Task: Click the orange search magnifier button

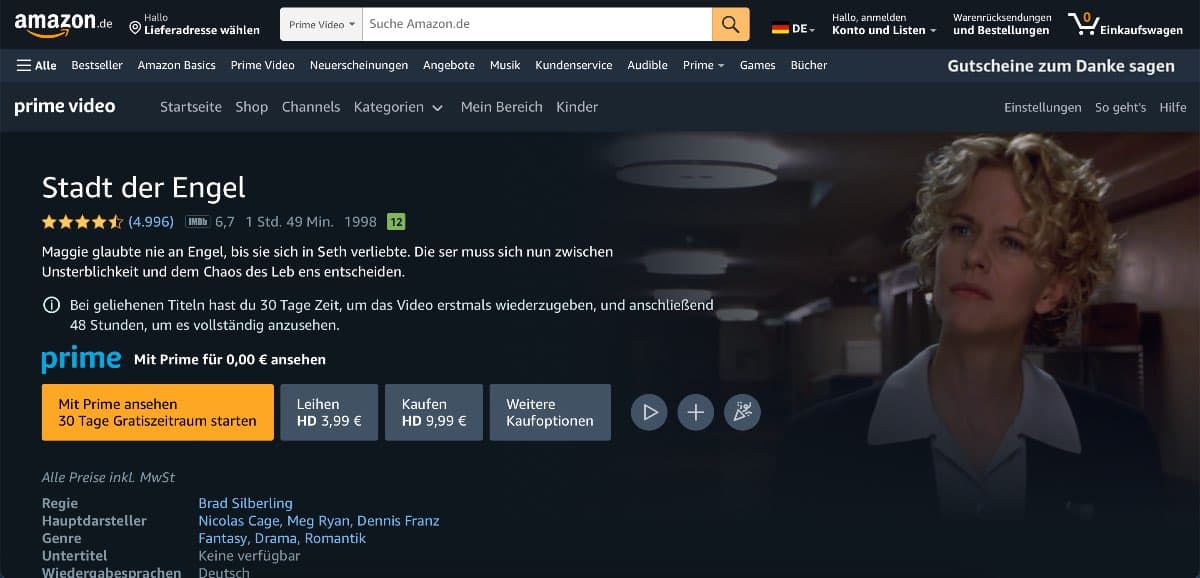Action: [730, 24]
